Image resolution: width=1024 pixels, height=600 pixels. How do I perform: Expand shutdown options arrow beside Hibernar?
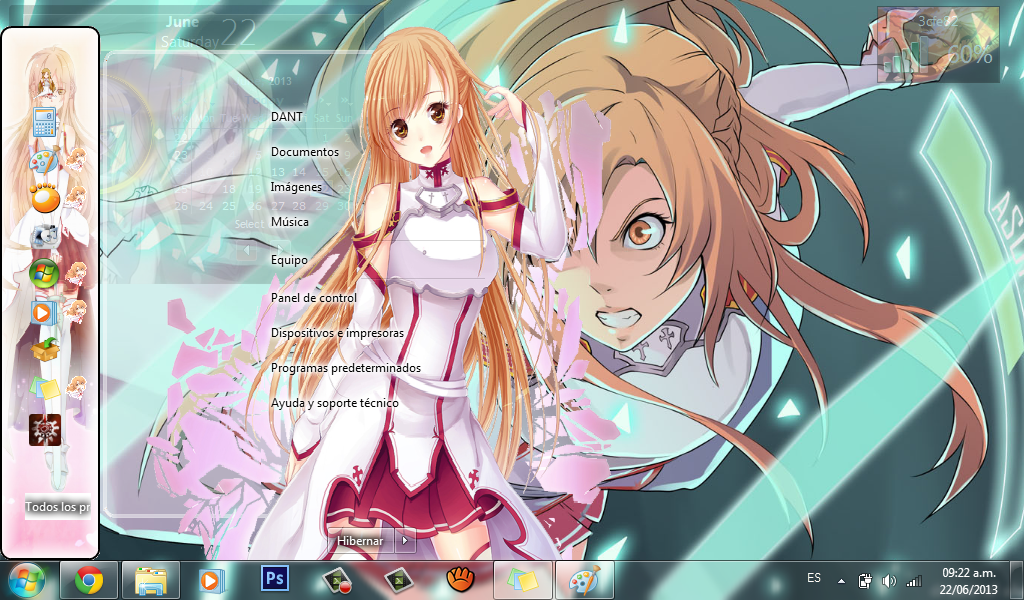coord(405,541)
